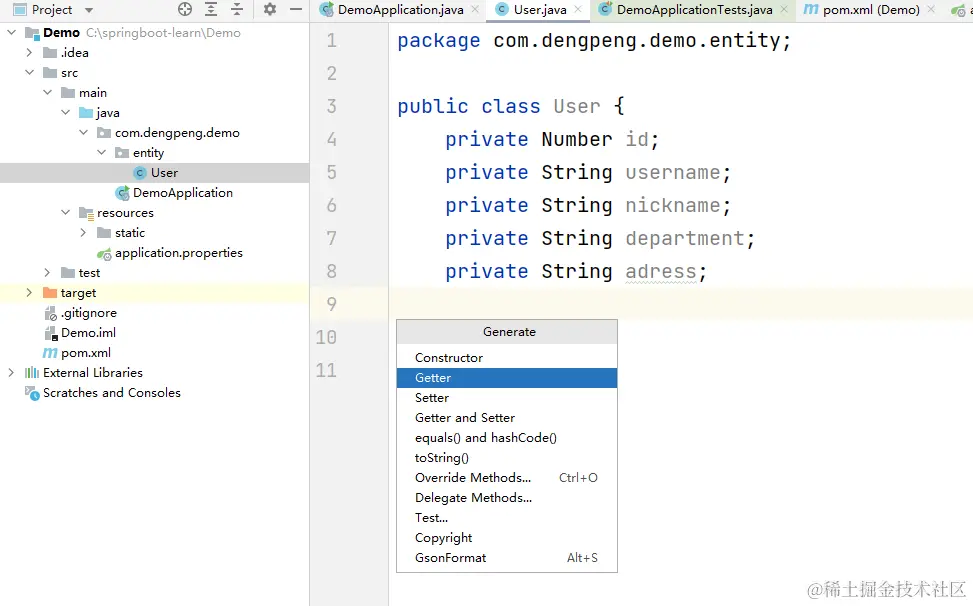Image resolution: width=973 pixels, height=606 pixels.
Task: Click the package declaration on line 1
Action: (x=594, y=41)
